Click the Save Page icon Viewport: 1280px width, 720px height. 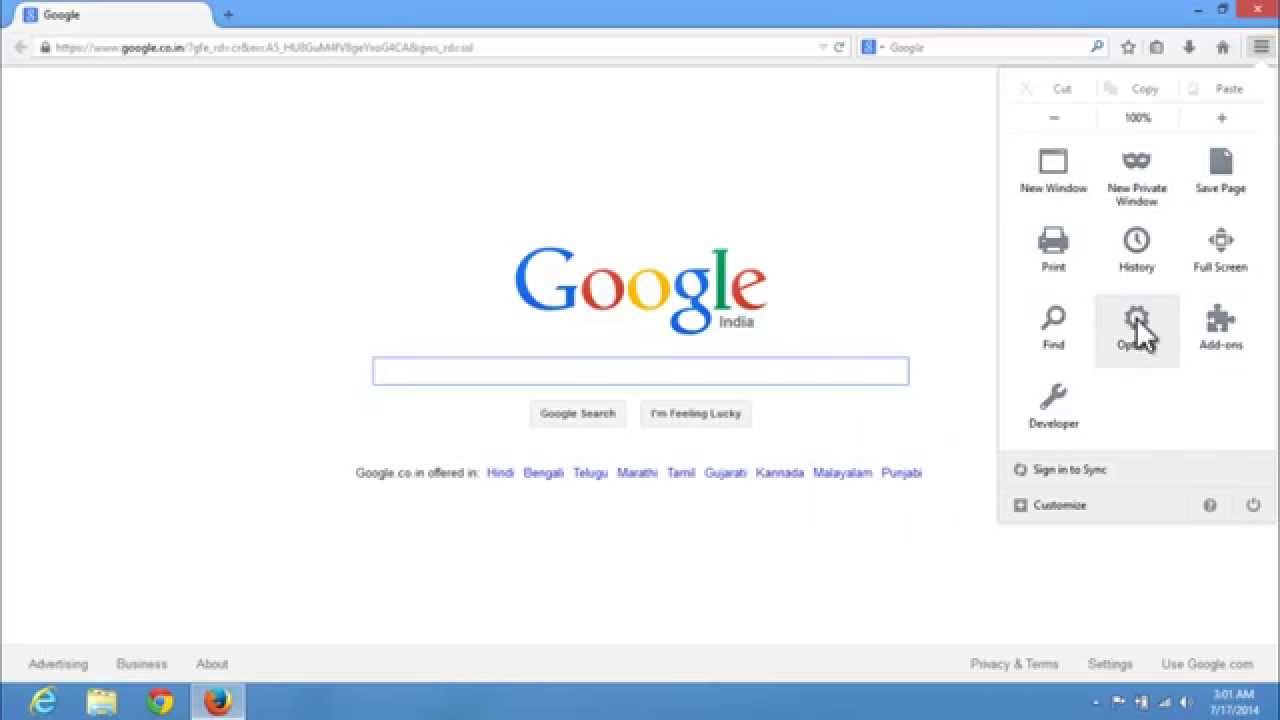click(x=1220, y=161)
